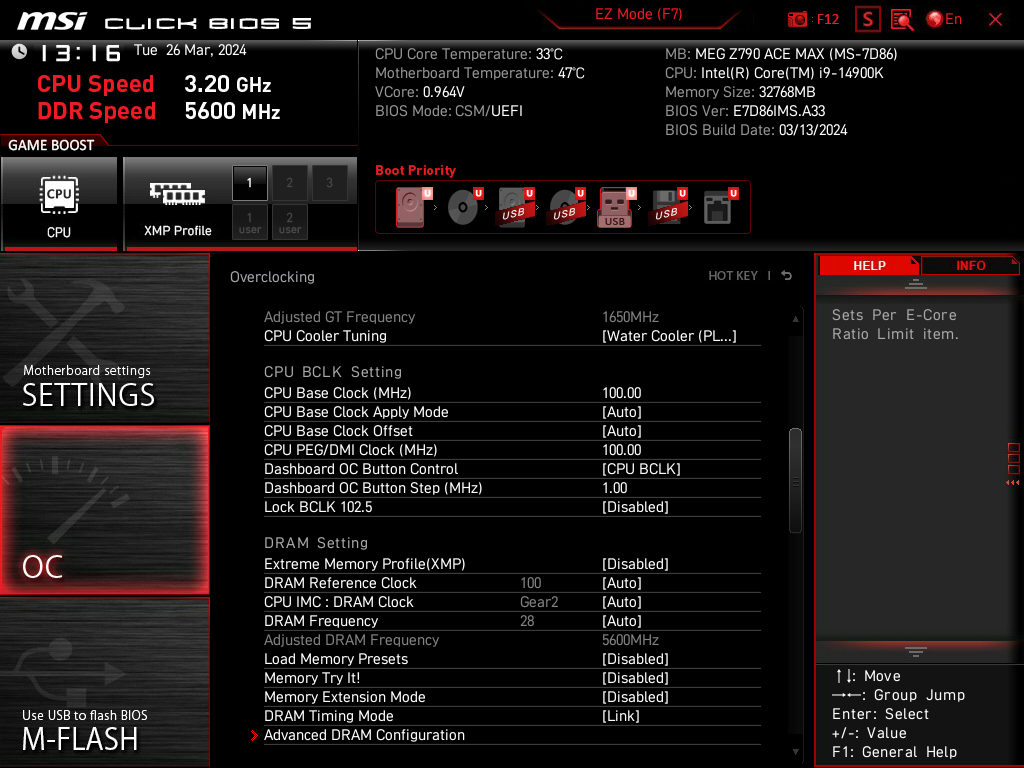Select XMP profile 3
This screenshot has width=1024, height=768.
coord(329,183)
